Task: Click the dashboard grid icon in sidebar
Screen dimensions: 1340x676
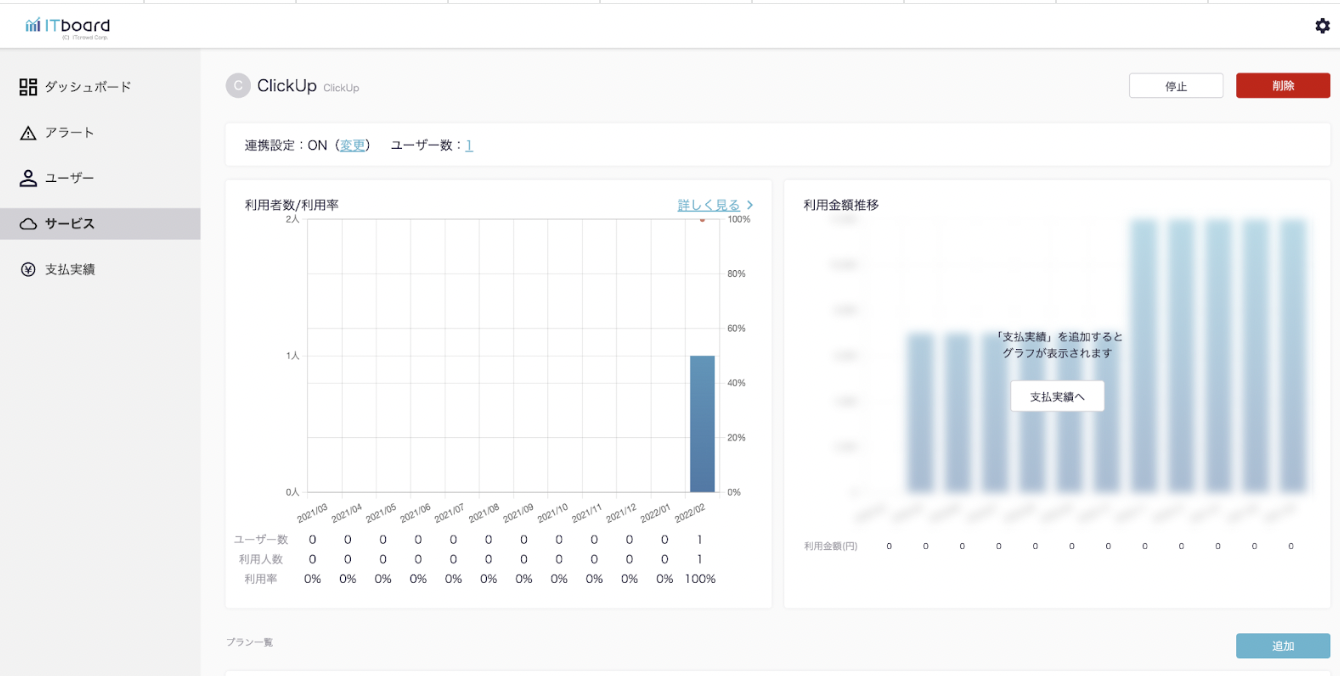Action: point(28,87)
